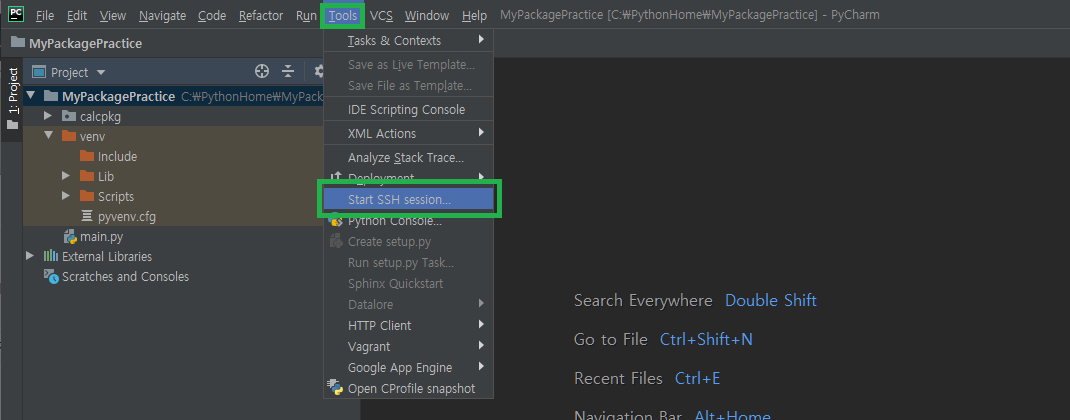Open Tasks & Contexts submenu
The height and width of the screenshot is (420, 1070).
pyautogui.click(x=409, y=40)
